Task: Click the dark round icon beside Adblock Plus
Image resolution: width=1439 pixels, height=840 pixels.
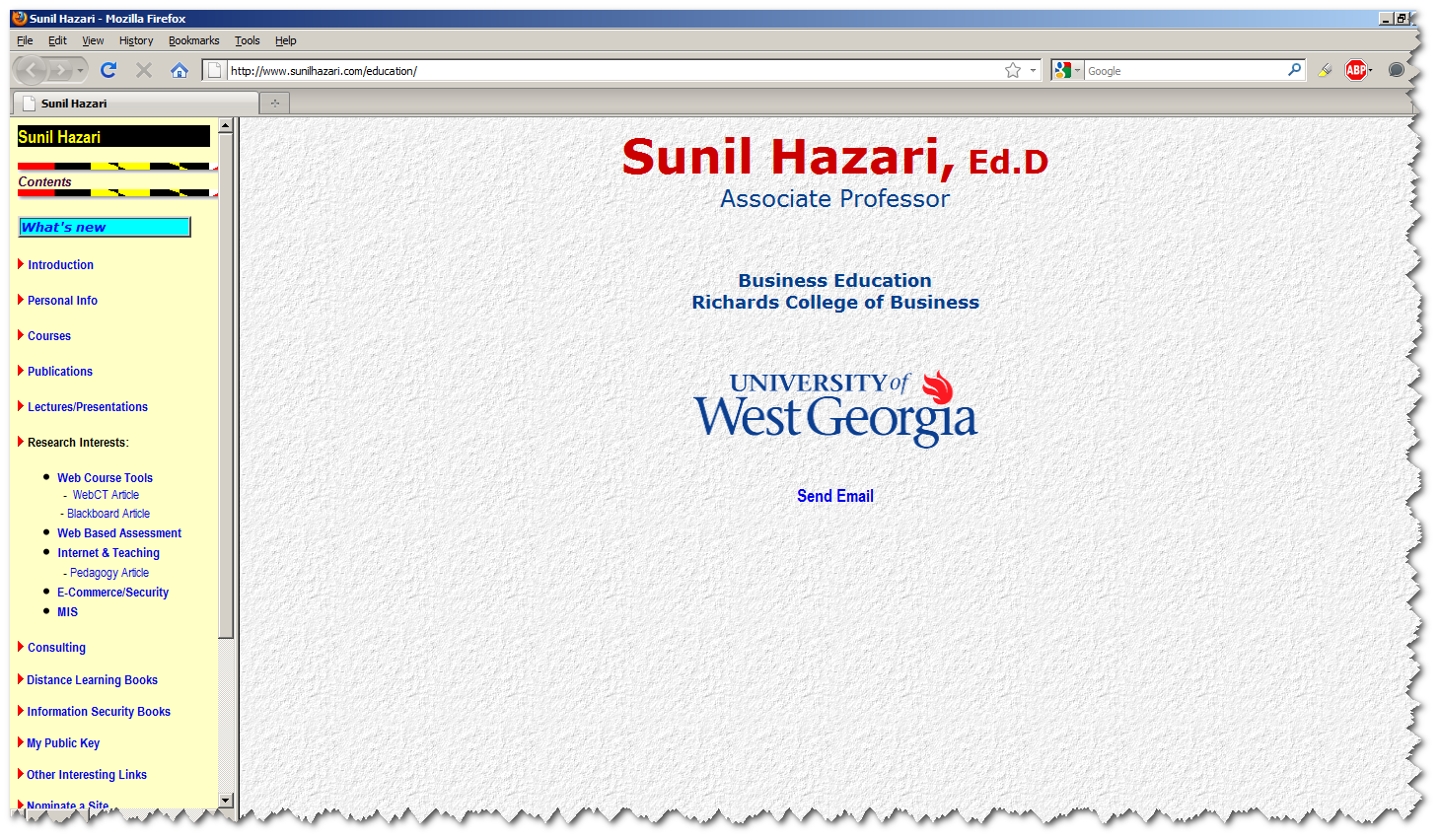Action: (x=1396, y=70)
